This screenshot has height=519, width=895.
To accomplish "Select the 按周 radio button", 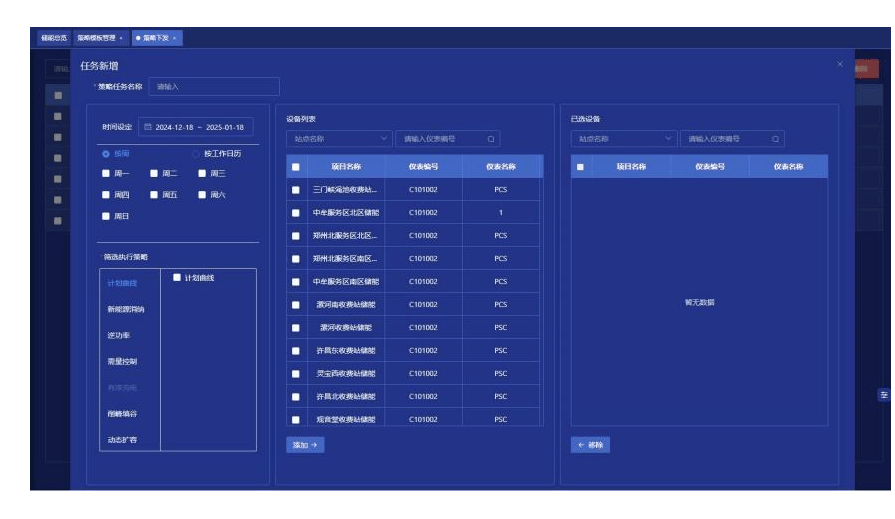I will click(106, 154).
